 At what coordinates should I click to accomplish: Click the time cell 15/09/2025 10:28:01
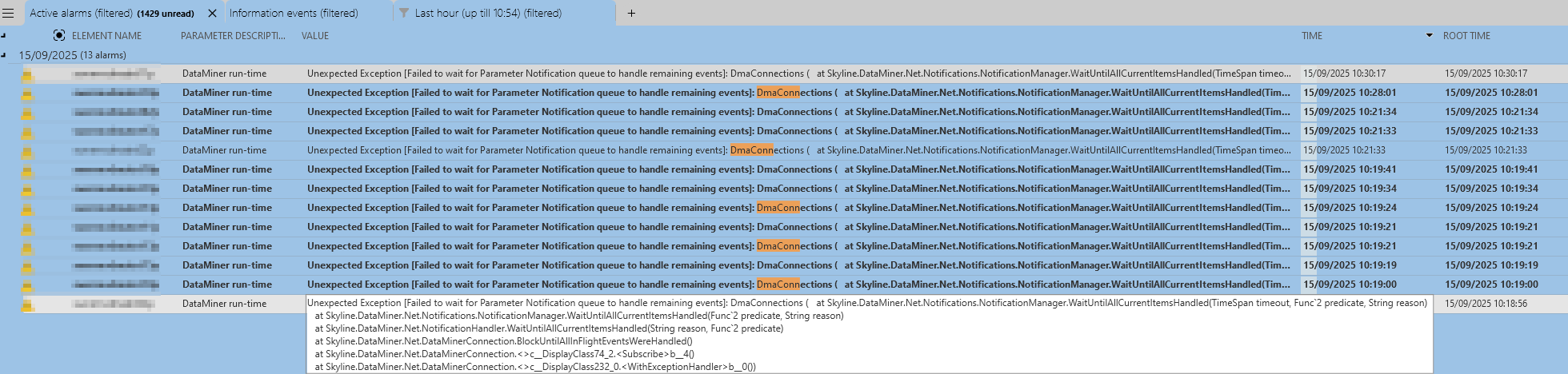1350,93
